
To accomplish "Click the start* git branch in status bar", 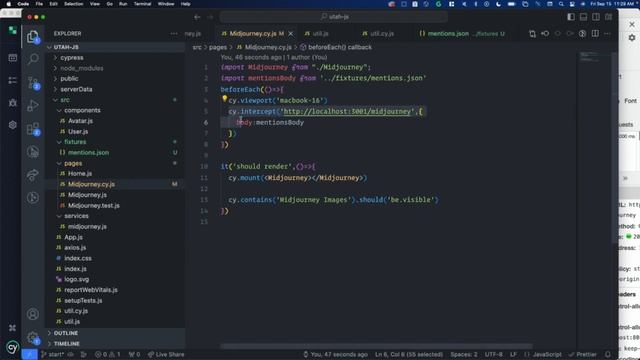I will [x=53, y=354].
